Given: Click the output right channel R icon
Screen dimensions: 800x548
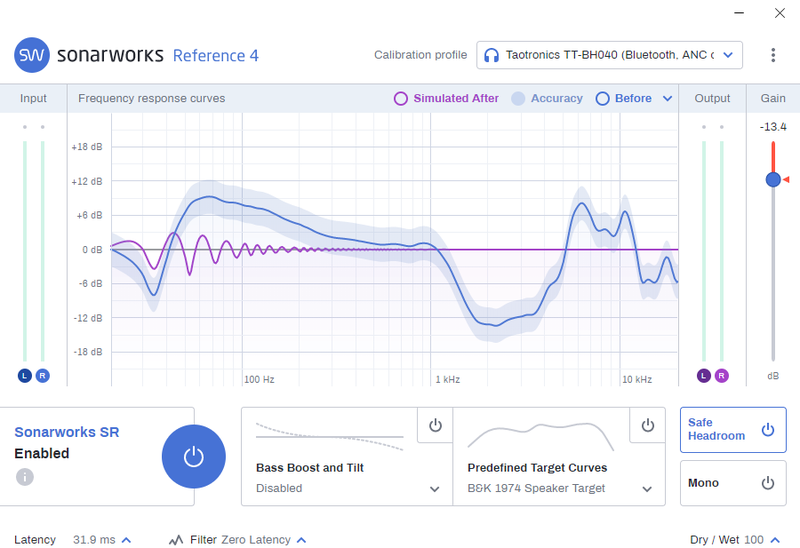Looking at the screenshot, I should click(x=721, y=376).
